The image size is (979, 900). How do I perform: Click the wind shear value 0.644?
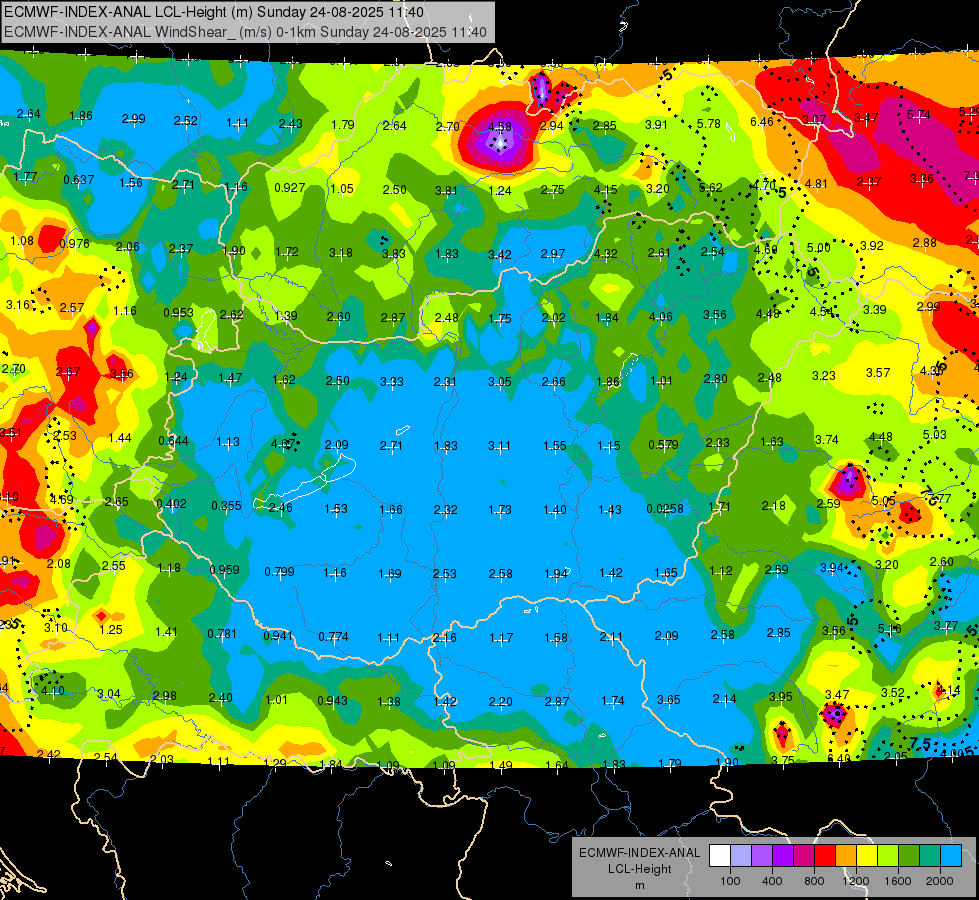(x=174, y=440)
